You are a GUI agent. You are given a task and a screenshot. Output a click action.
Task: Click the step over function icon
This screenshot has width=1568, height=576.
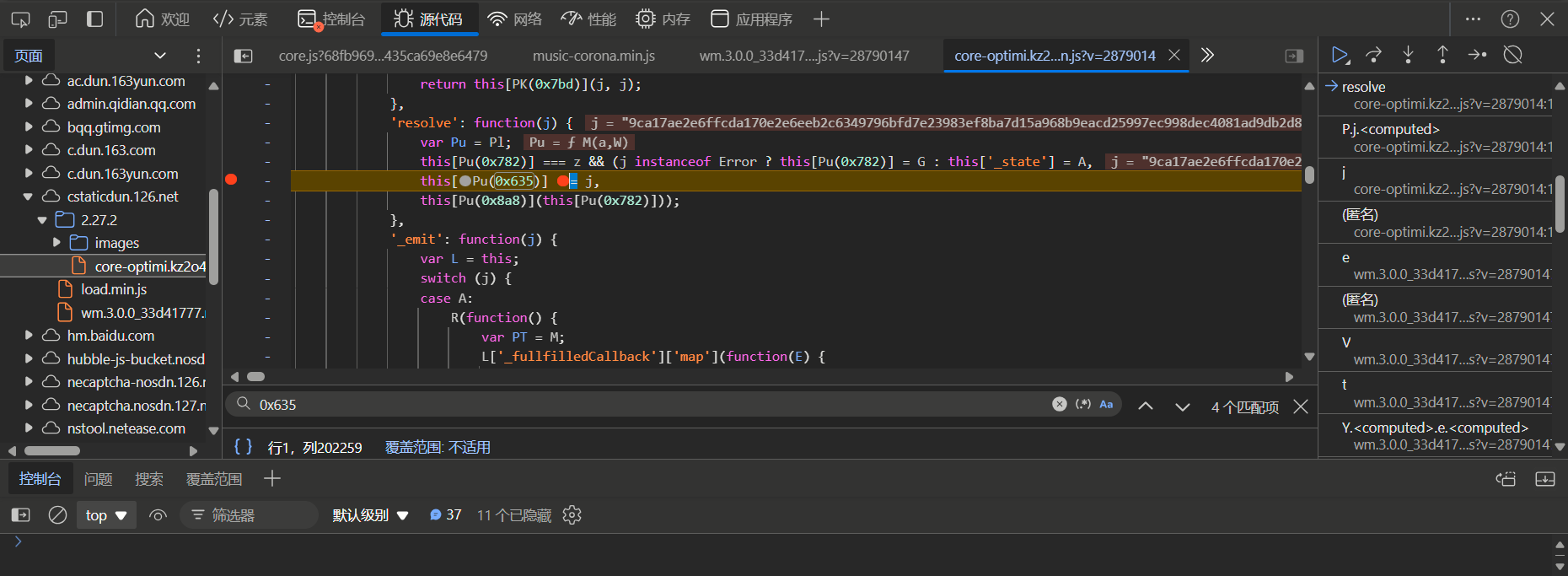click(1374, 56)
